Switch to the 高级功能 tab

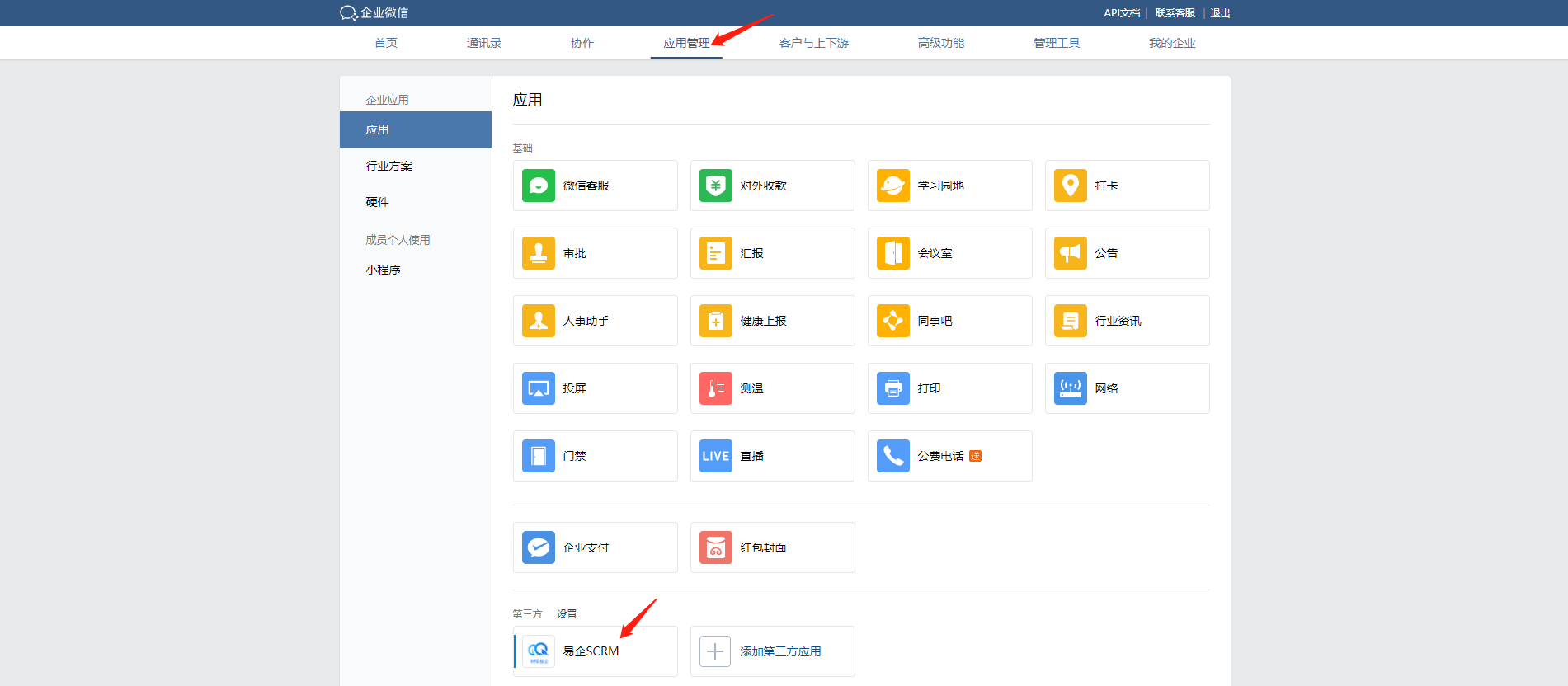point(941,43)
